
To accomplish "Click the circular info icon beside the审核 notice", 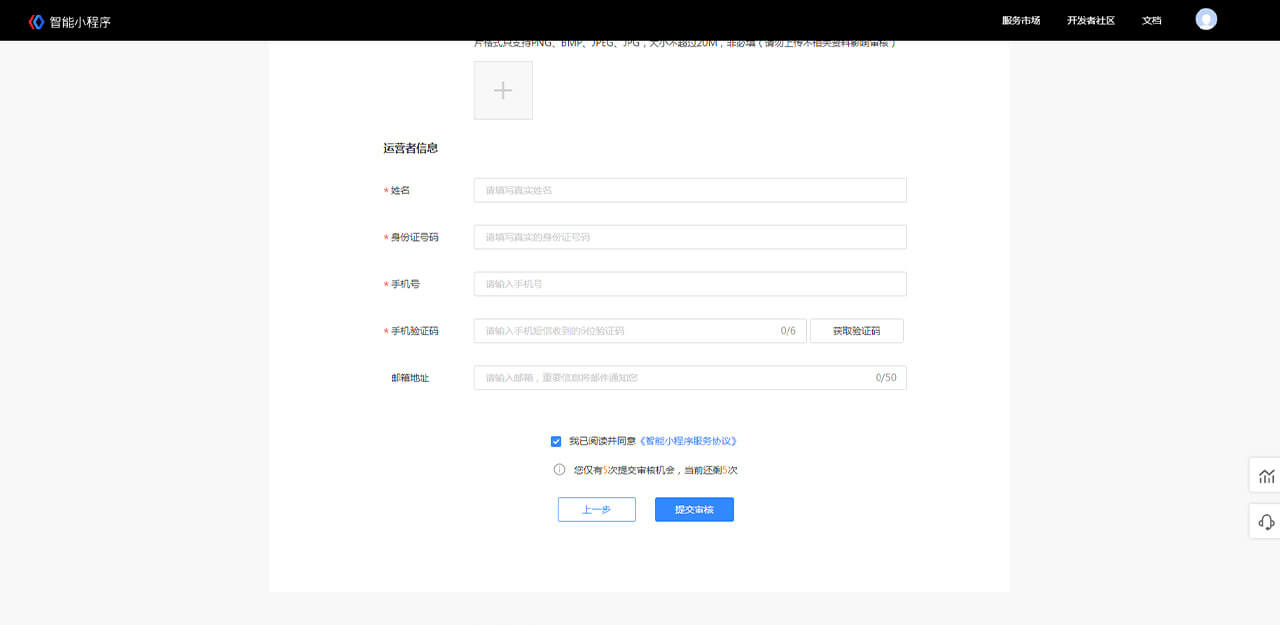I will (x=557, y=469).
